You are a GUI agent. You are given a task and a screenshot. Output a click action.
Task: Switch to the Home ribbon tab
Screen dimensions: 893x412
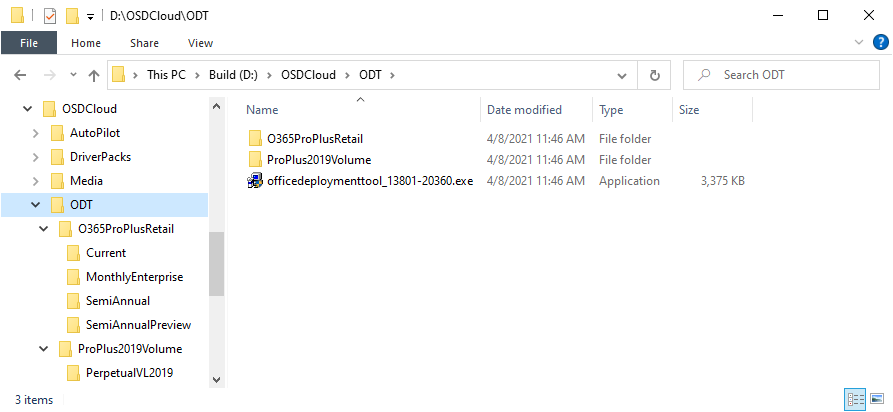86,43
